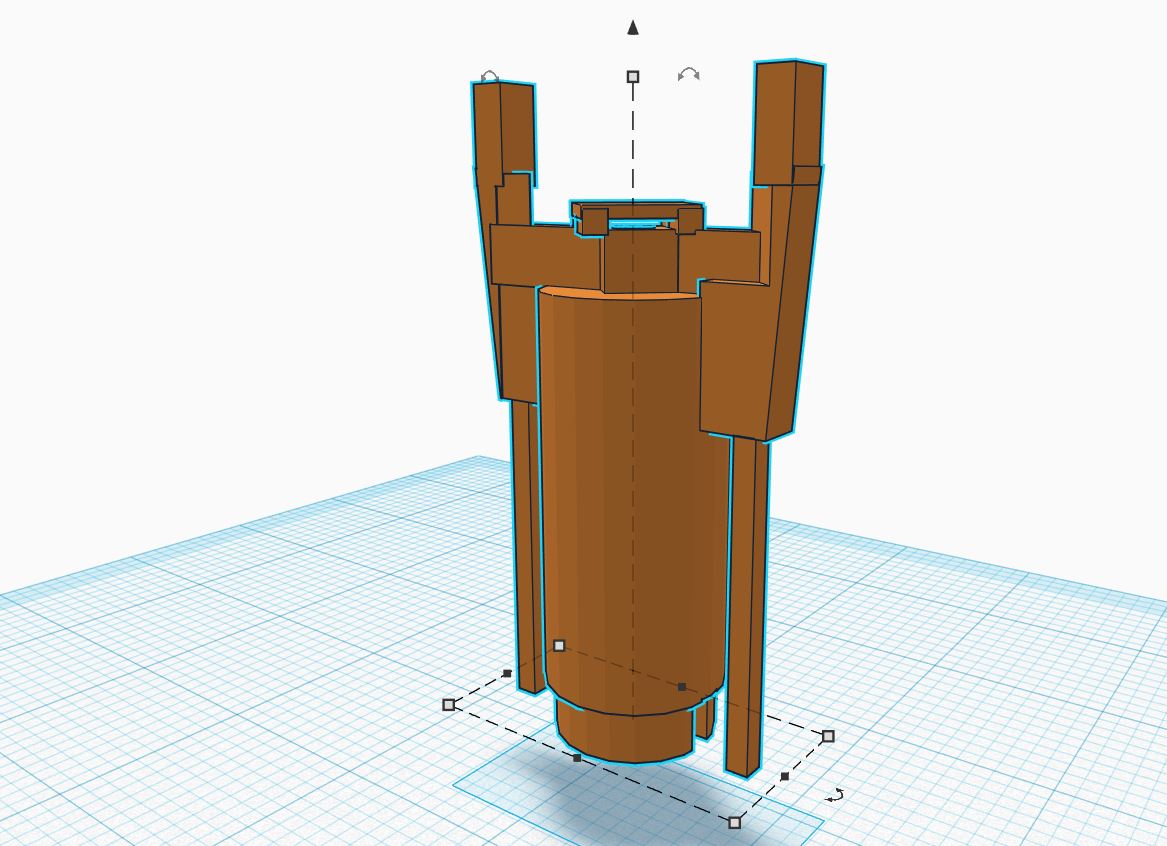Click the small cylindrical base at the model's bottom
The height and width of the screenshot is (846, 1167).
tap(625, 730)
